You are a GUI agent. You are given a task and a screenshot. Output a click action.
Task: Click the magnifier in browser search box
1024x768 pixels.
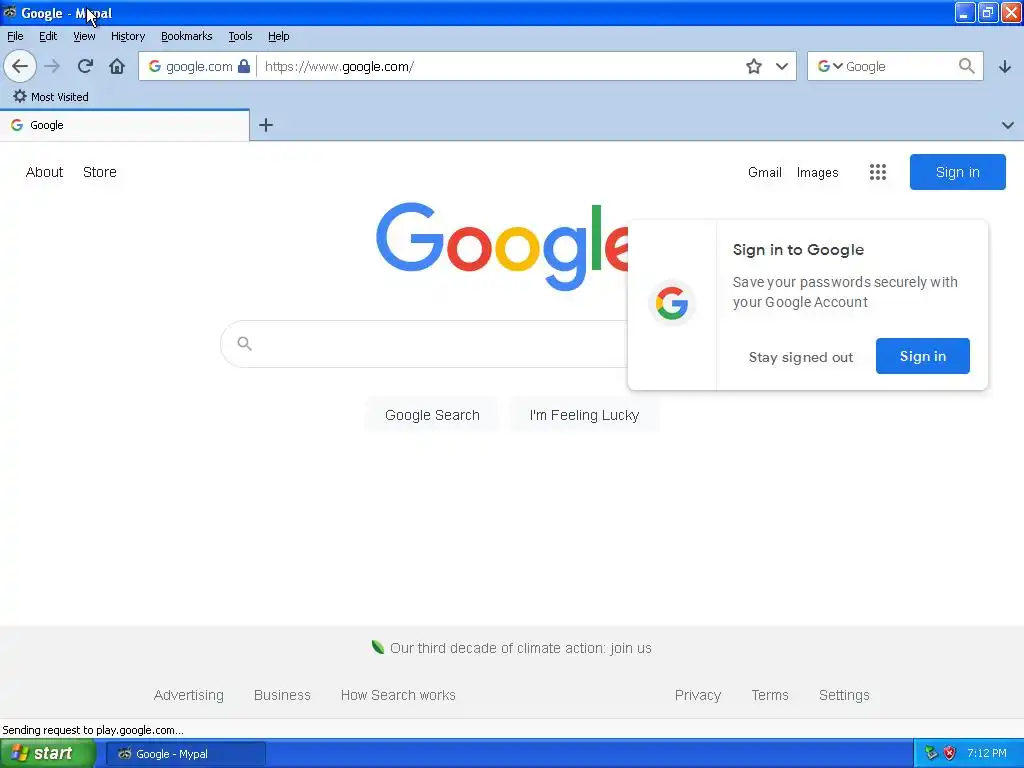(967, 66)
